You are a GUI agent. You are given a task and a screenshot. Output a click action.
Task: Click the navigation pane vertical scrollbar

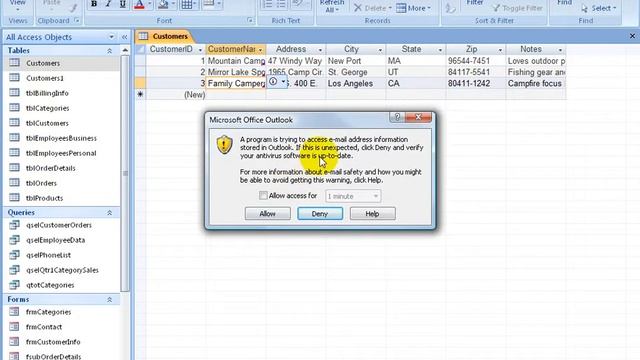point(125,173)
